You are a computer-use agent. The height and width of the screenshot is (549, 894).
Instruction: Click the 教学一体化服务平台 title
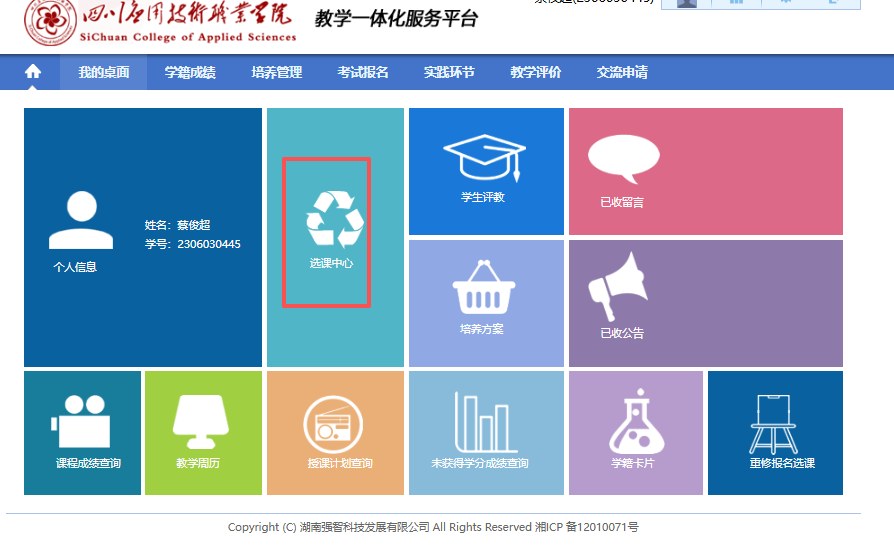point(396,19)
